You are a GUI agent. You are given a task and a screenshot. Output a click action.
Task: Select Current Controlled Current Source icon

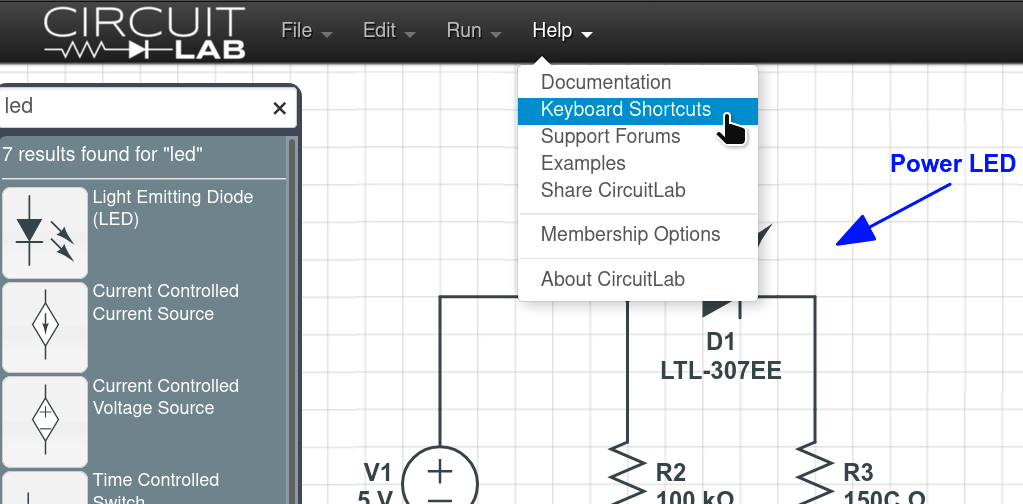coord(44,327)
